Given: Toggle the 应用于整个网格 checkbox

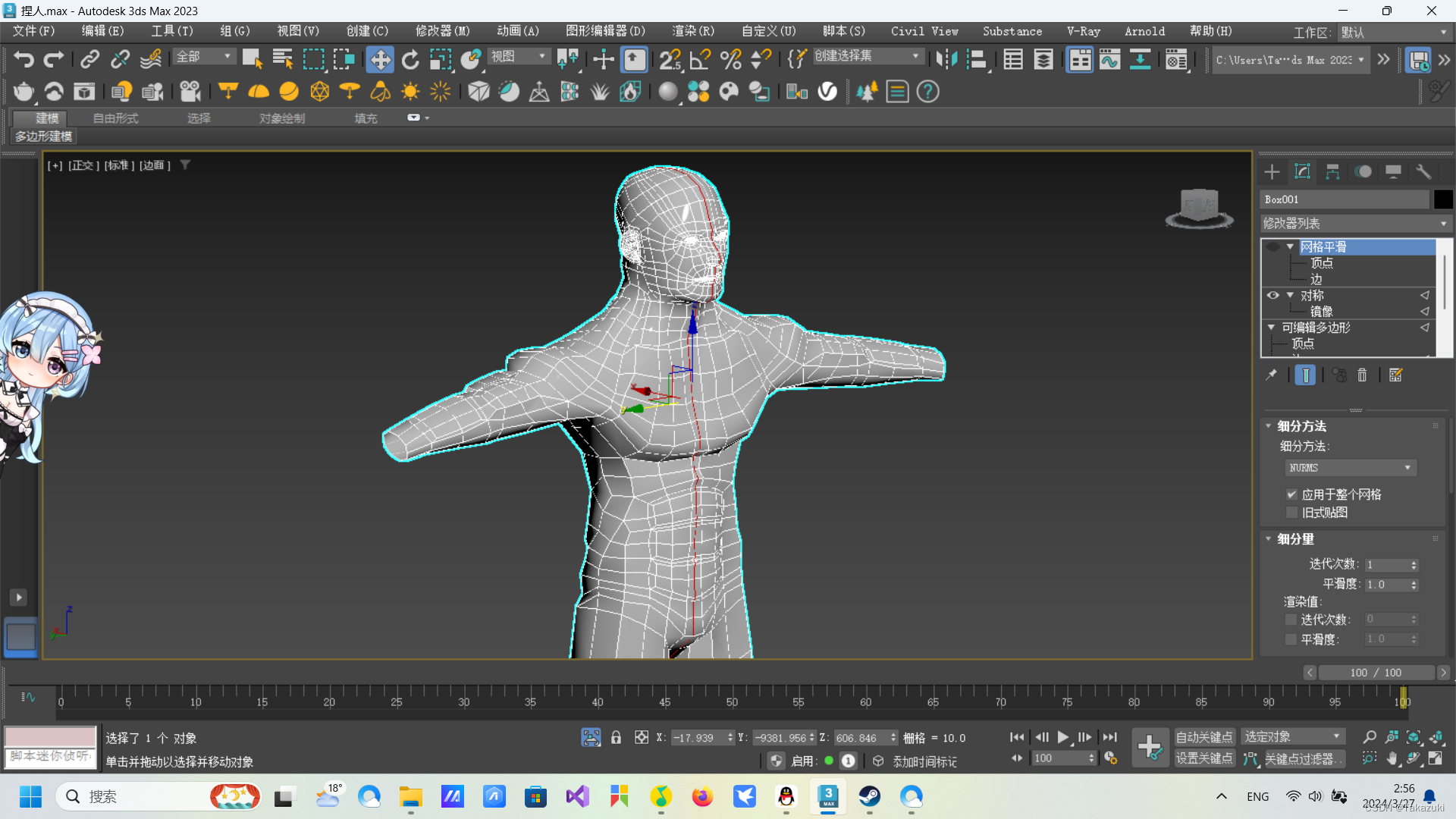Looking at the screenshot, I should pos(1292,494).
